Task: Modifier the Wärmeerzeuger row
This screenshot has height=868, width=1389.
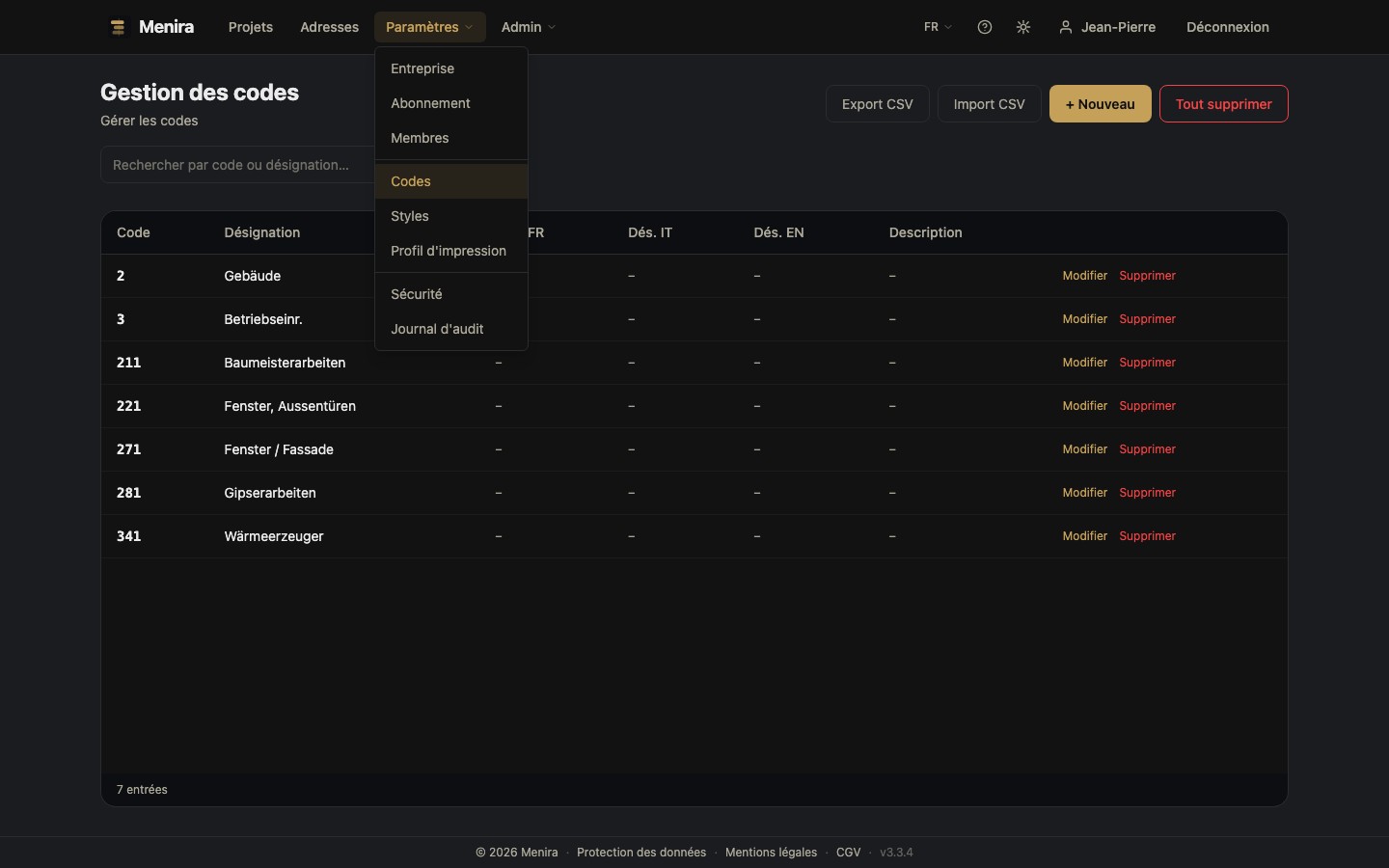Action: click(1084, 536)
